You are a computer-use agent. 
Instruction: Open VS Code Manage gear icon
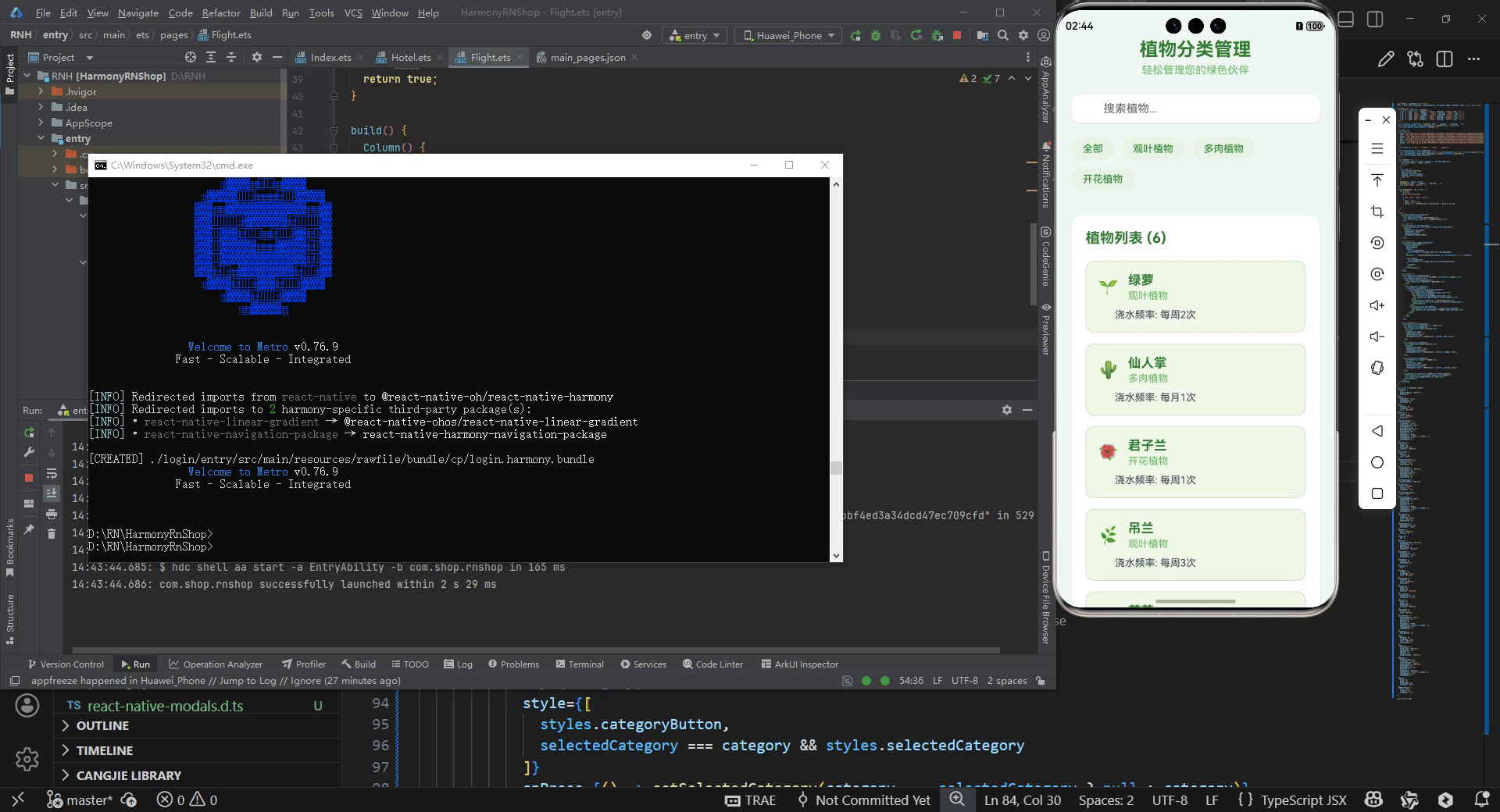27,758
